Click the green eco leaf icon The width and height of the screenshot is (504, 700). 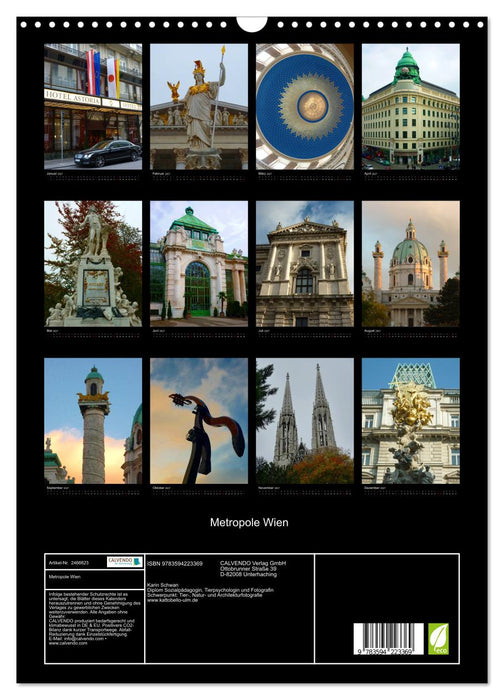tap(438, 639)
